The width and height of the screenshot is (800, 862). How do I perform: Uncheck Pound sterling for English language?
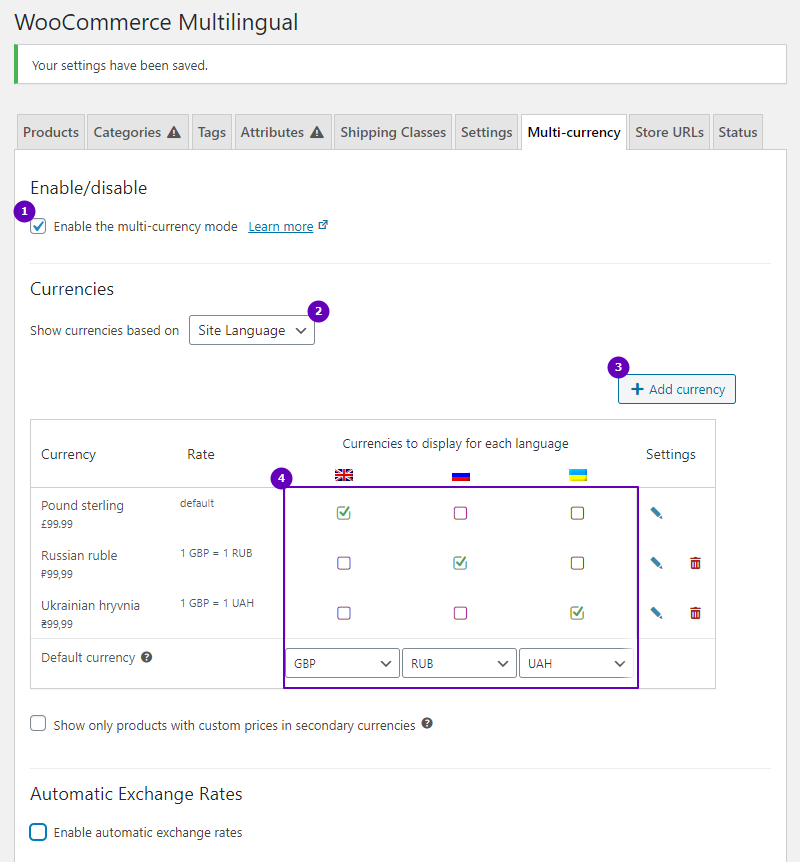tap(344, 513)
